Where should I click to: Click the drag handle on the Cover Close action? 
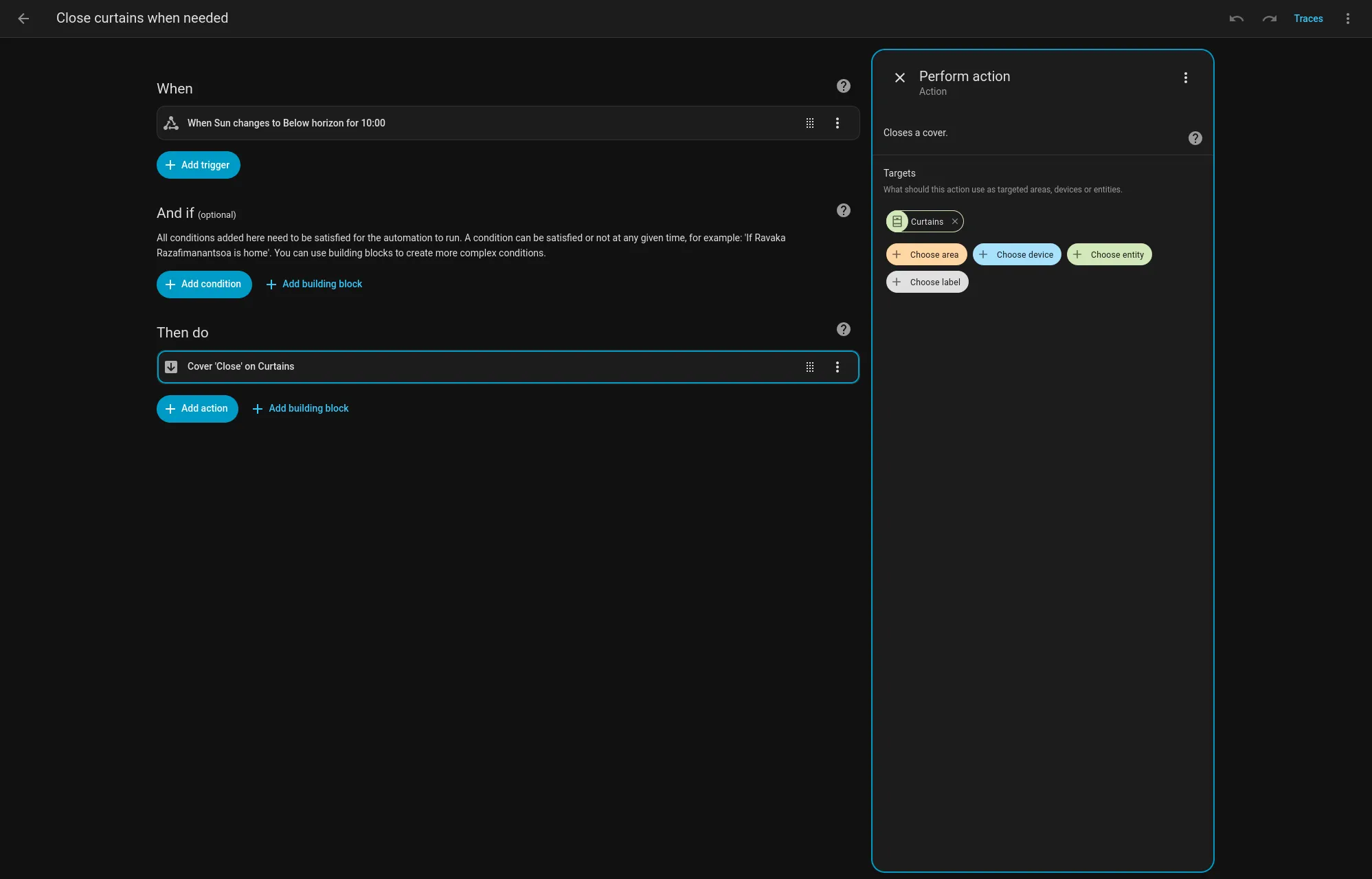click(x=810, y=367)
